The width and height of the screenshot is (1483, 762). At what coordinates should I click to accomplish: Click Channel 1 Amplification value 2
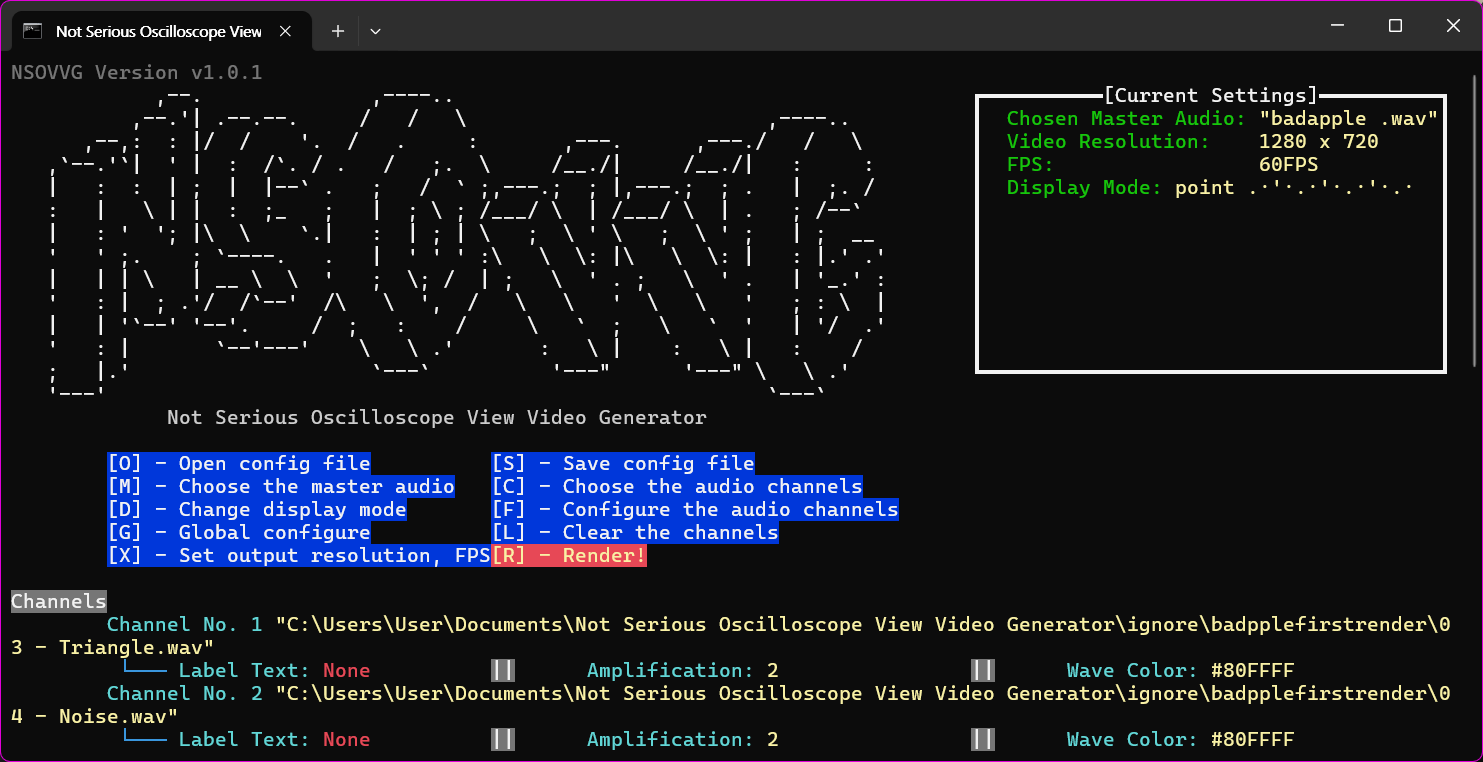coord(773,671)
